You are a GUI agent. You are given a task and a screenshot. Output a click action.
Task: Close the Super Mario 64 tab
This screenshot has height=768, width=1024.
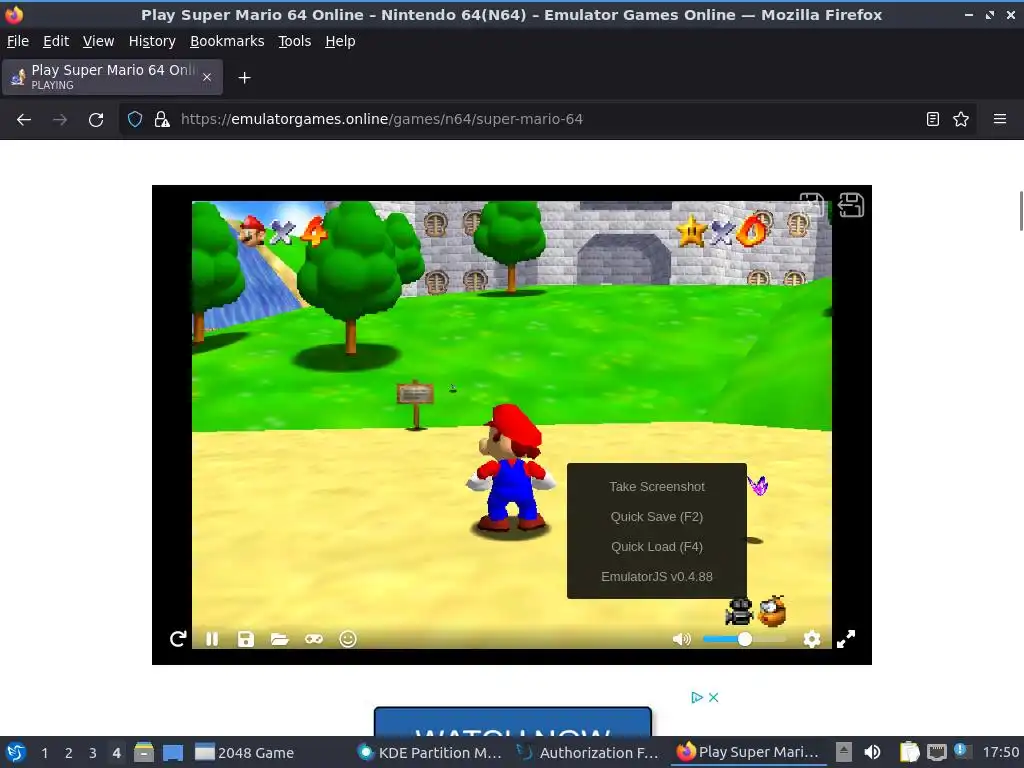[x=207, y=77]
